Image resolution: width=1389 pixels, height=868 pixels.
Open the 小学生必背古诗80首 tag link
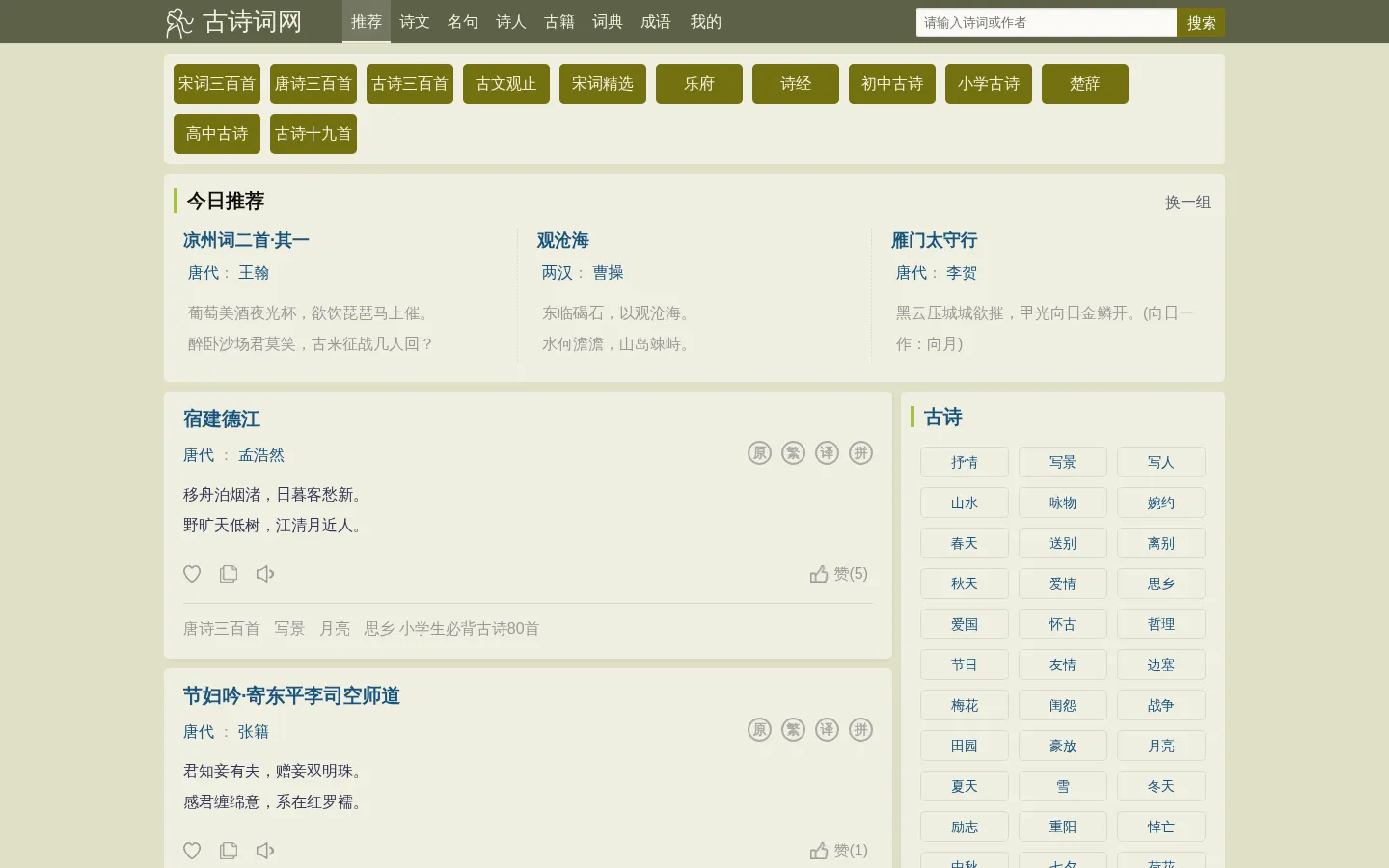click(x=470, y=629)
